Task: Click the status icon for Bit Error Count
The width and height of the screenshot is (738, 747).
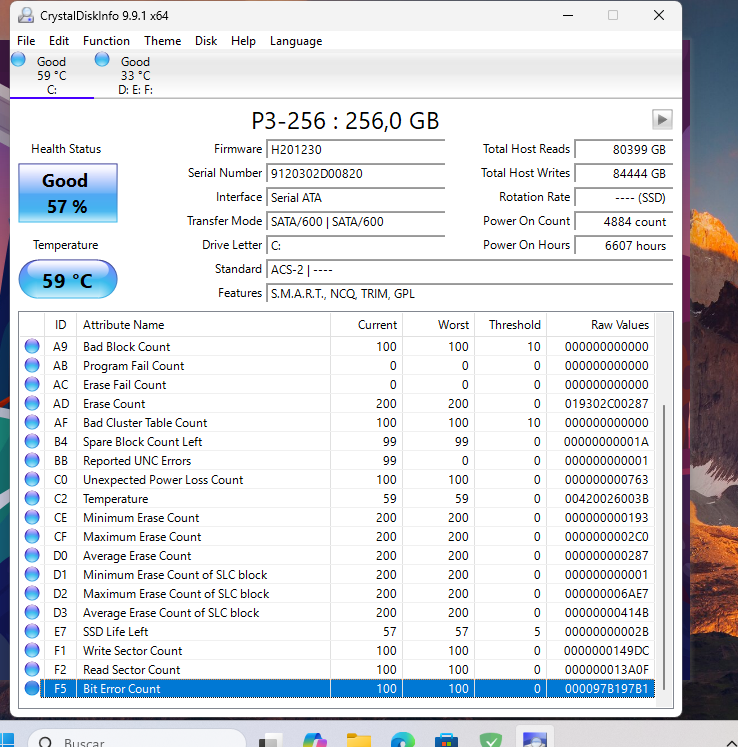Action: 32,688
